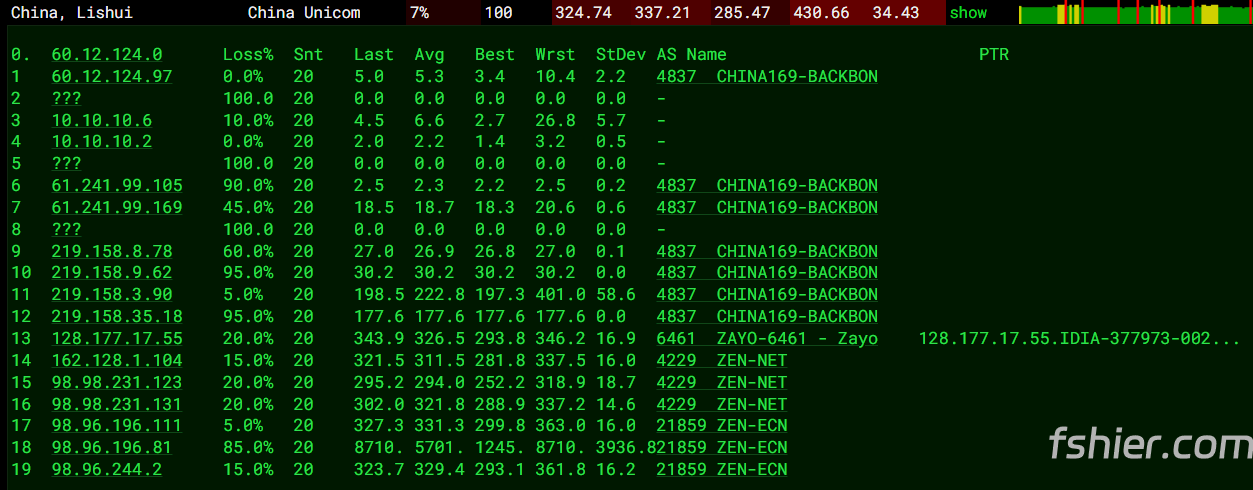Click AS 4837 CHINA169-BACKBON on hop 1

[767, 77]
